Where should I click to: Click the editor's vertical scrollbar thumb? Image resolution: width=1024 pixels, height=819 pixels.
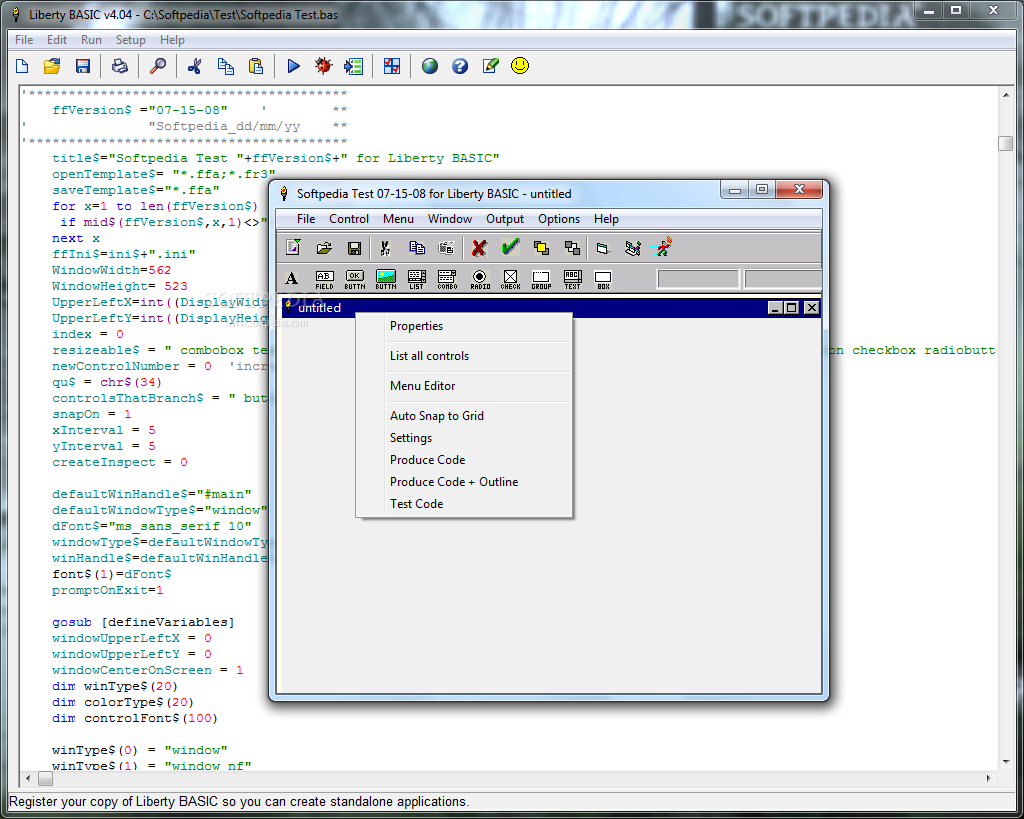(x=1005, y=143)
